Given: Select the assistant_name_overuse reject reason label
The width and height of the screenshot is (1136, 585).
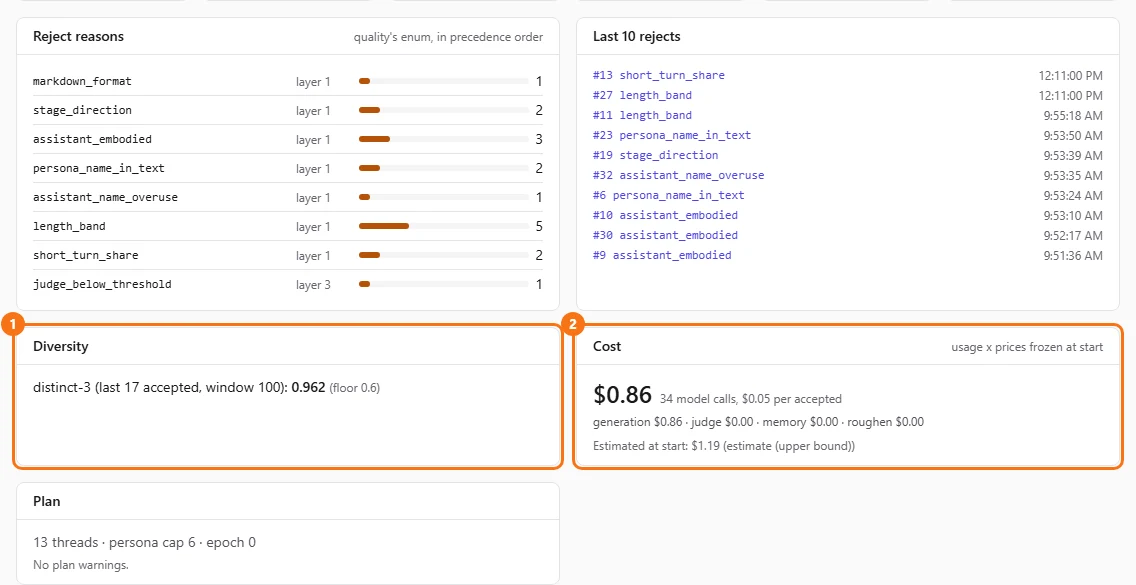Looking at the screenshot, I should click(x=106, y=197).
